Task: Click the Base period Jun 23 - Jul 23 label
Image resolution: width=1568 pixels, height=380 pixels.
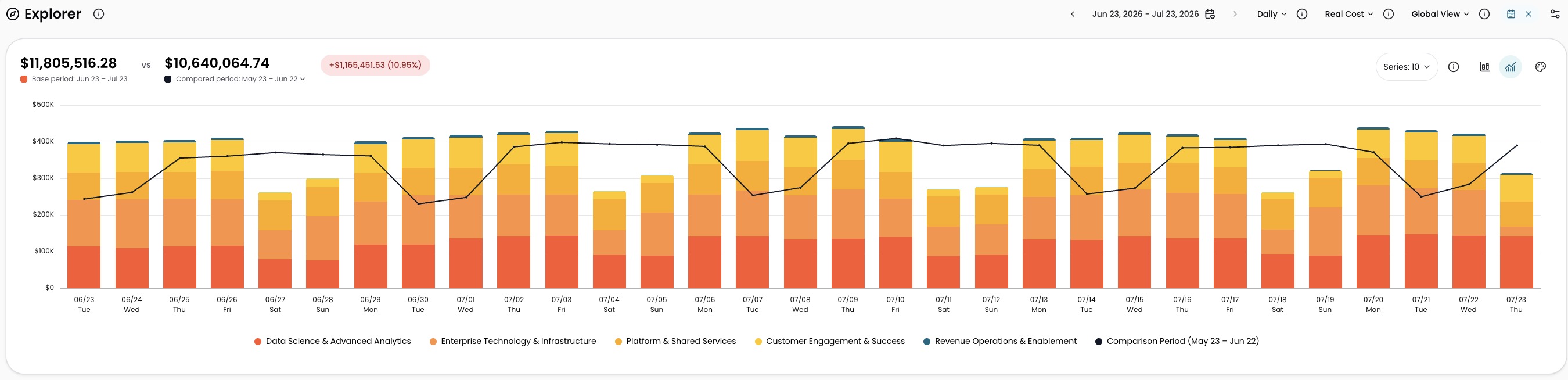Action: [79, 79]
